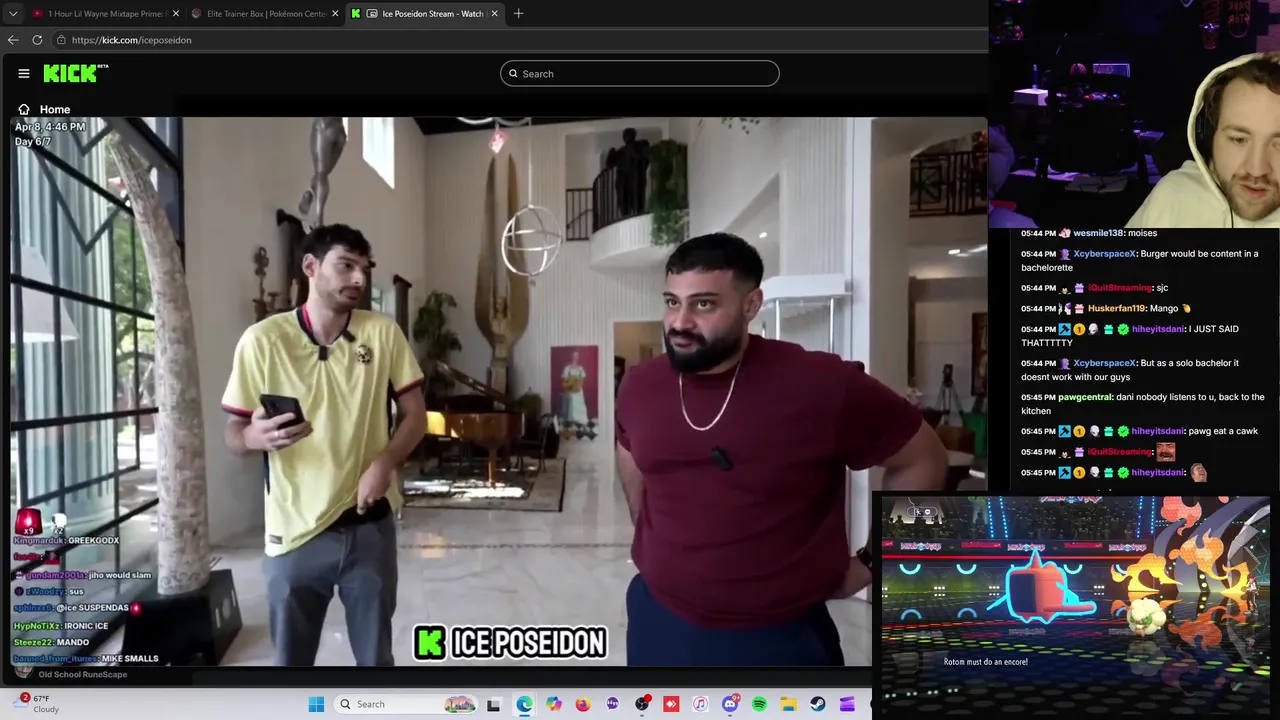This screenshot has height=720, width=1280.
Task: Close the Lil Wayne Mixtape tab
Action: click(x=176, y=14)
